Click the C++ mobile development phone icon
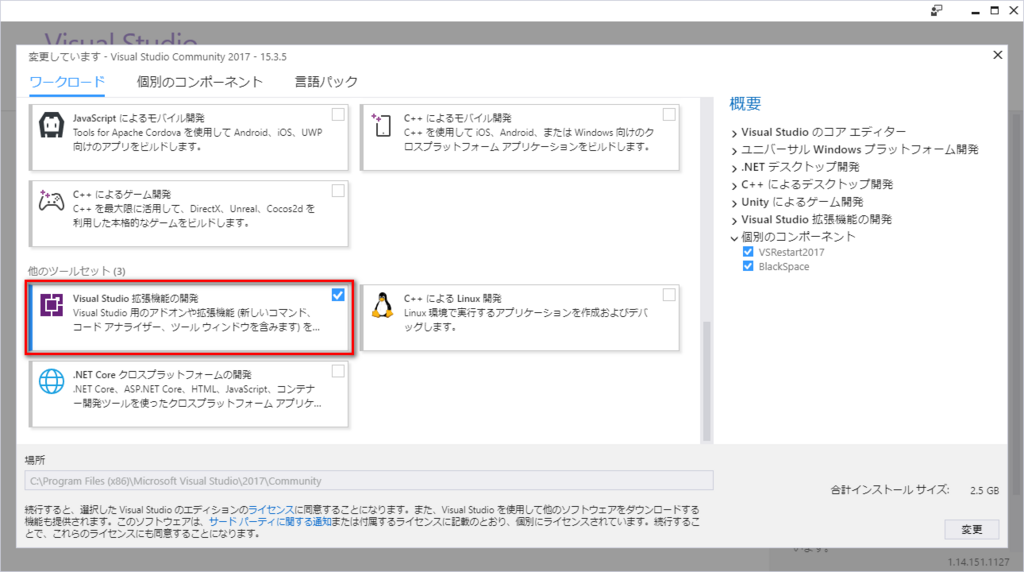 tap(381, 125)
